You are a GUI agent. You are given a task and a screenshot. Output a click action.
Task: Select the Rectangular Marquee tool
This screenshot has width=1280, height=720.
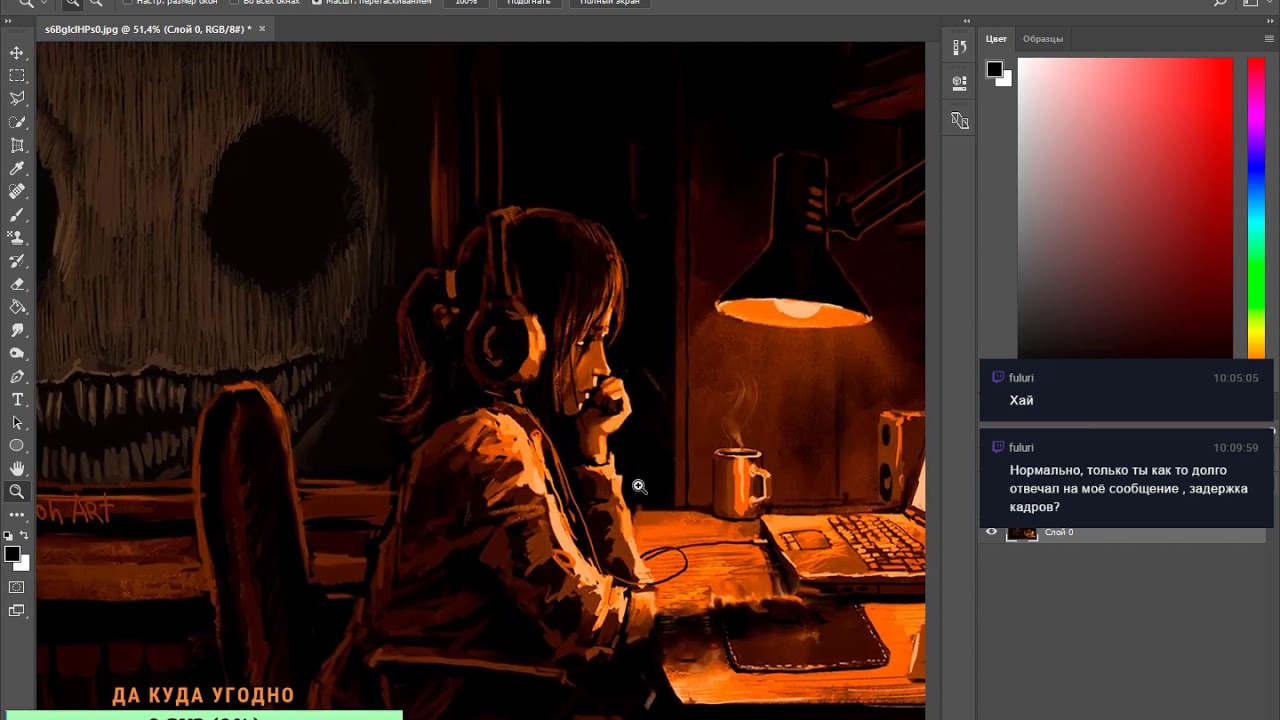[x=17, y=75]
